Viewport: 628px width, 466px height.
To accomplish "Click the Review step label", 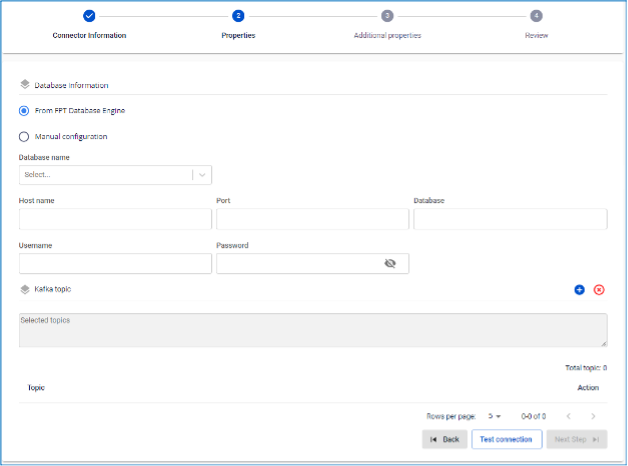I will point(536,35).
